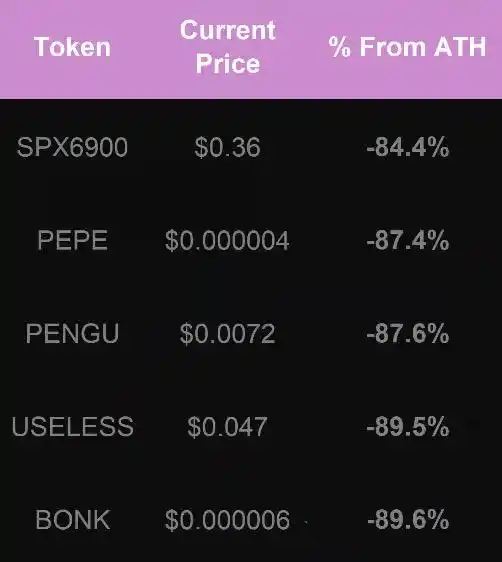Click the -87.4% value for PEPE
502x562 pixels.
coord(408,240)
